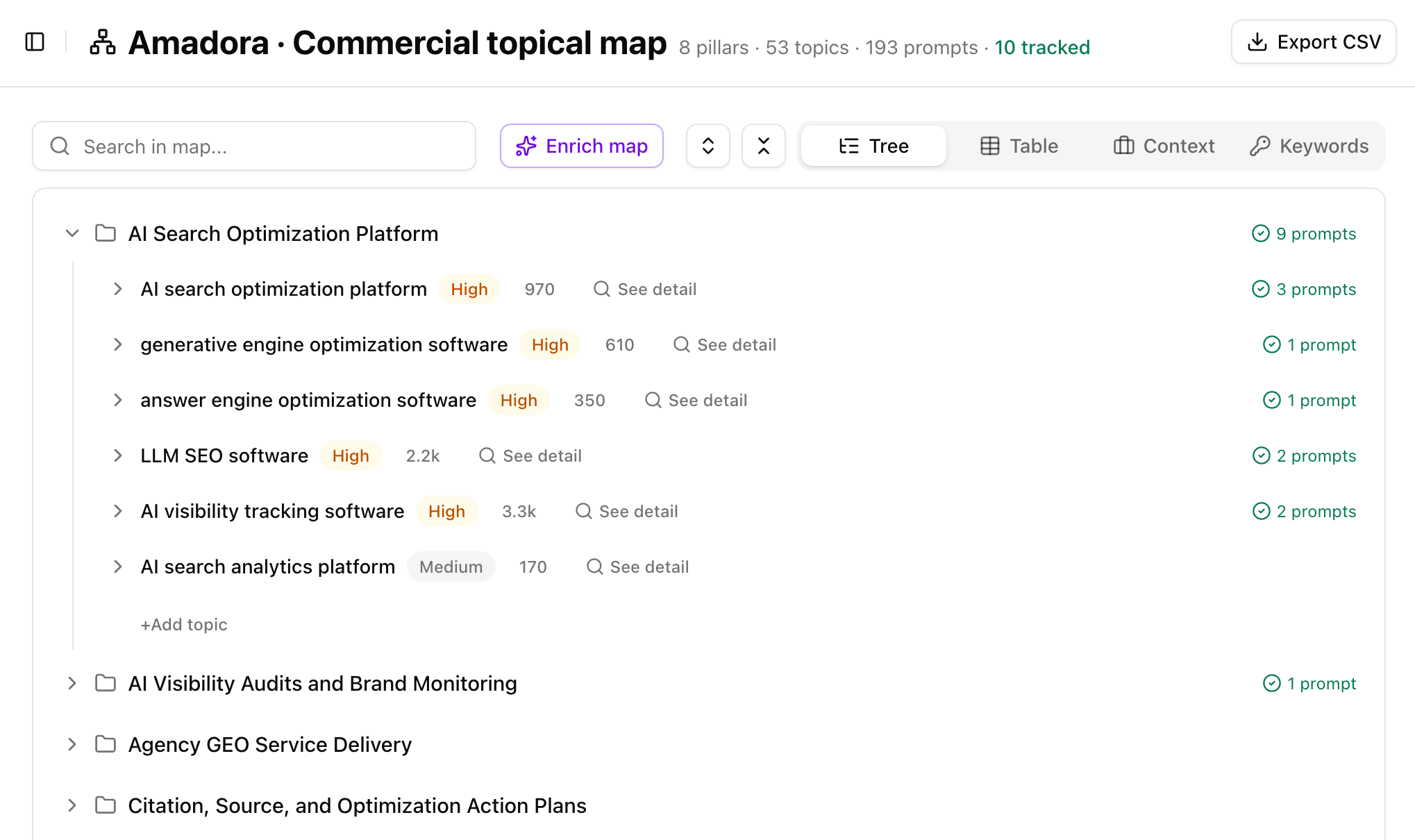Click the magnifier icon in search box

tap(60, 146)
